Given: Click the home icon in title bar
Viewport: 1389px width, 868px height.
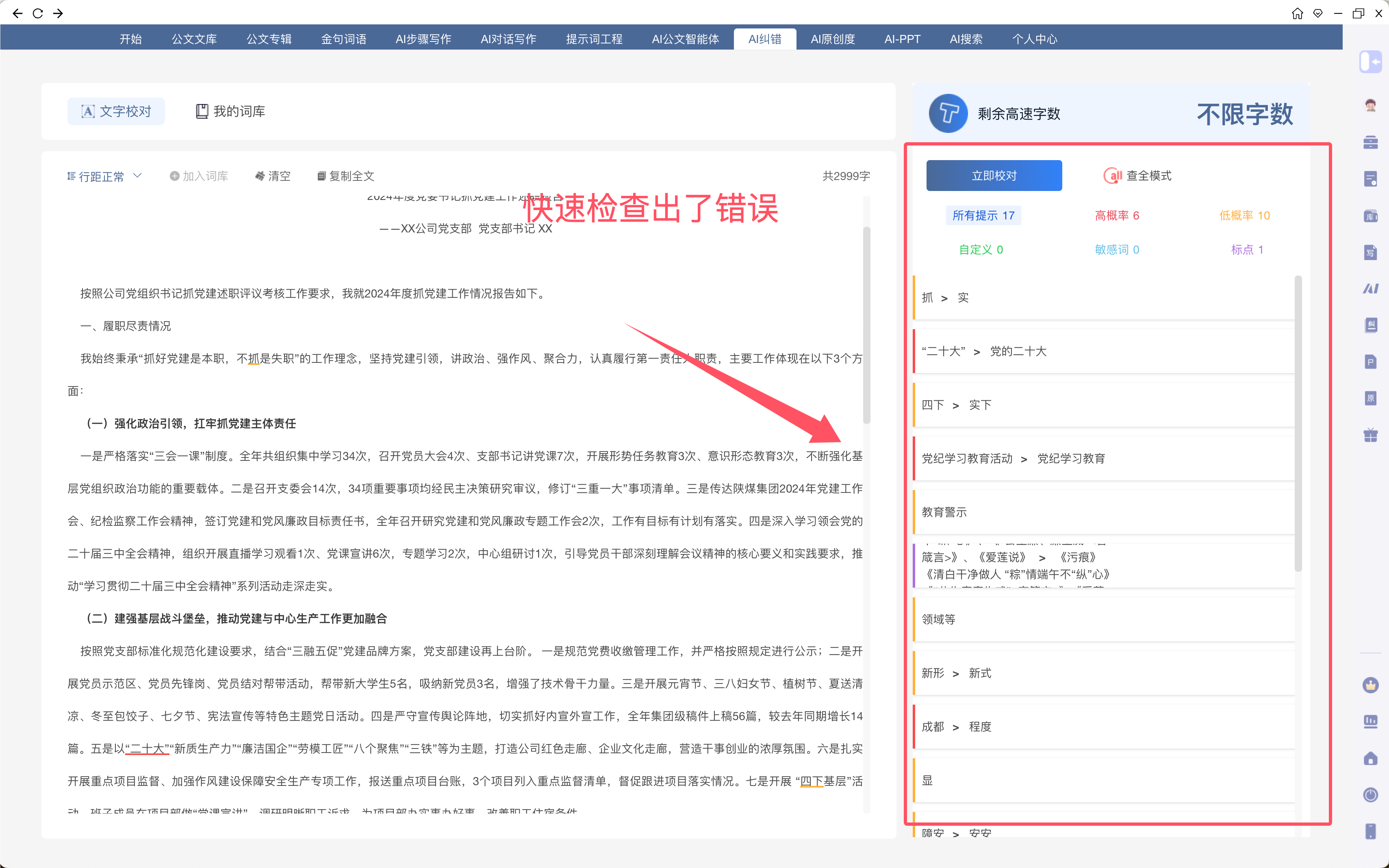Looking at the screenshot, I should pos(1297,13).
